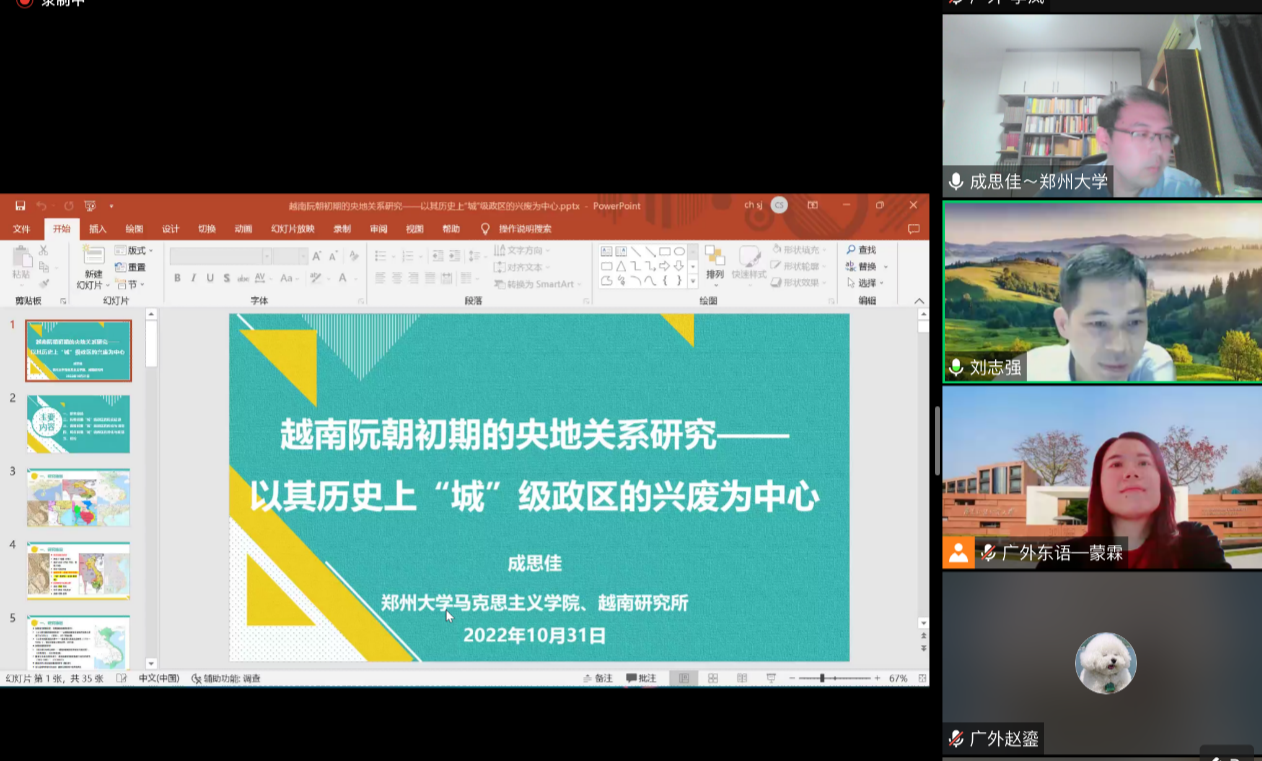Open the Insert (插入) ribbon tab
The width and height of the screenshot is (1262, 761).
click(98, 229)
